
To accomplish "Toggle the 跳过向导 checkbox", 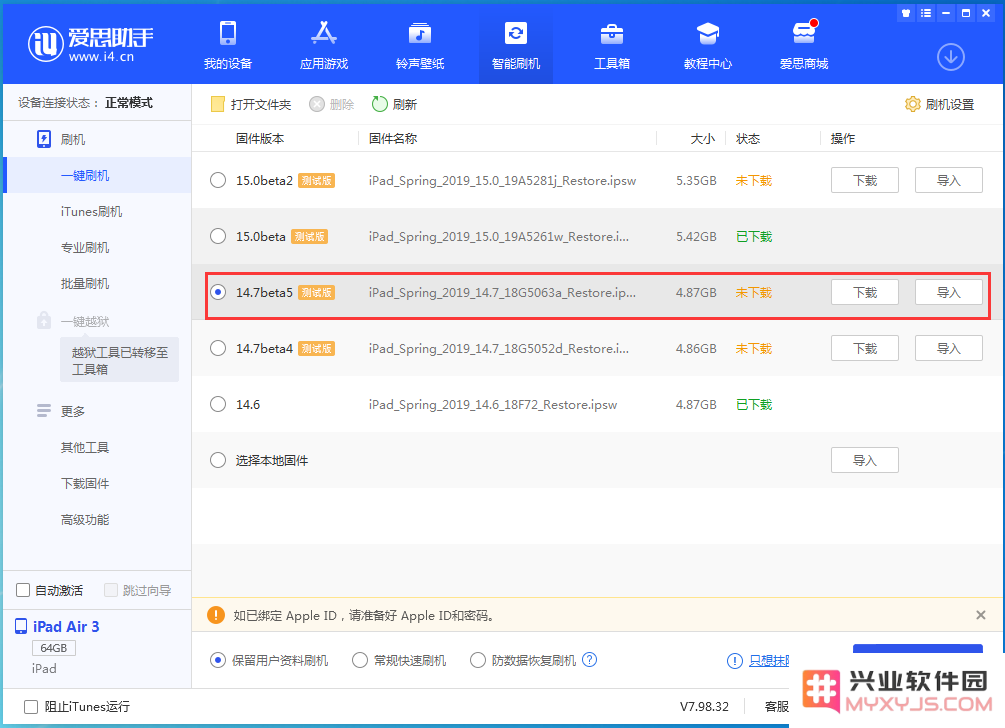I will [111, 590].
